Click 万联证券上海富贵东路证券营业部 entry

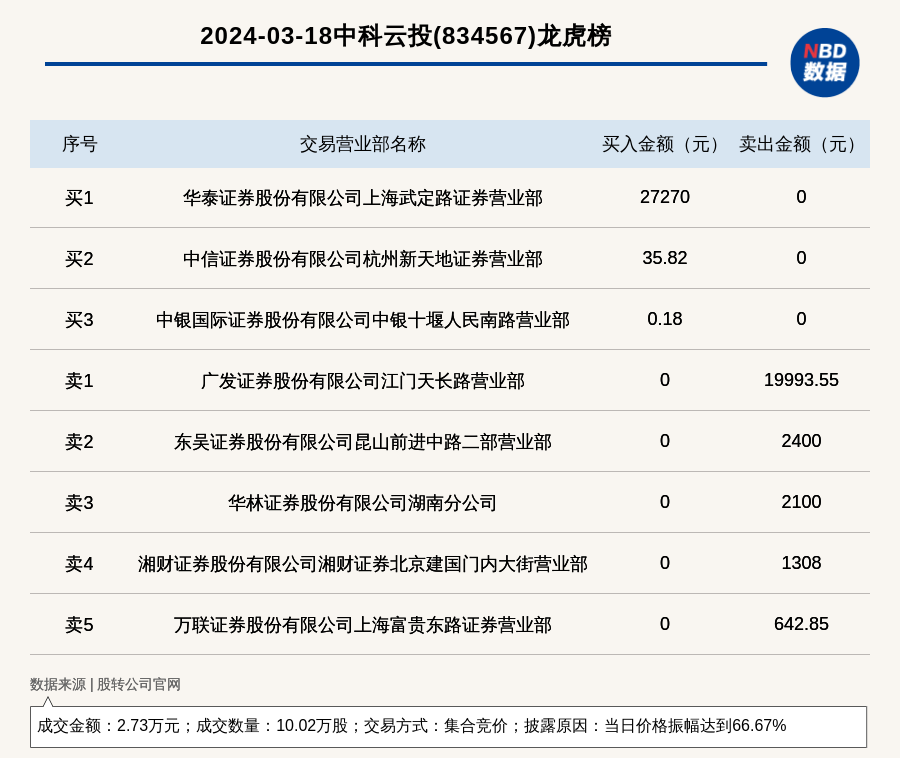(x=362, y=625)
